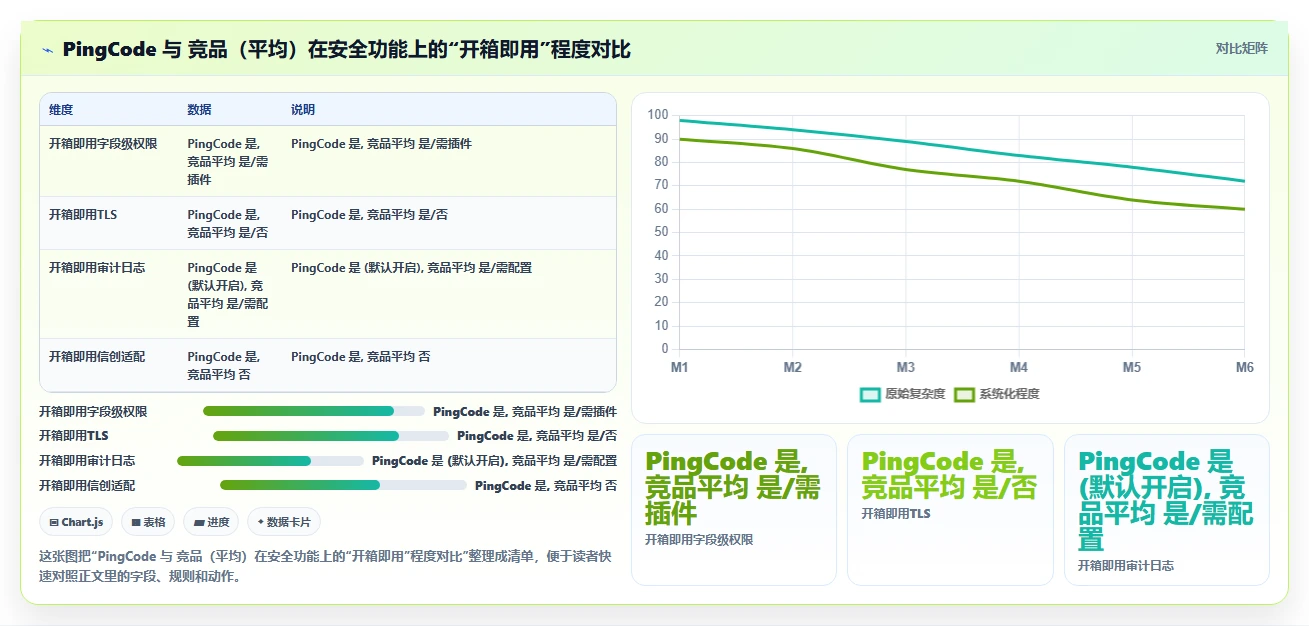
Task: Click the big value text in the 开箱即用审计日志 card
Action: [x=1165, y=500]
